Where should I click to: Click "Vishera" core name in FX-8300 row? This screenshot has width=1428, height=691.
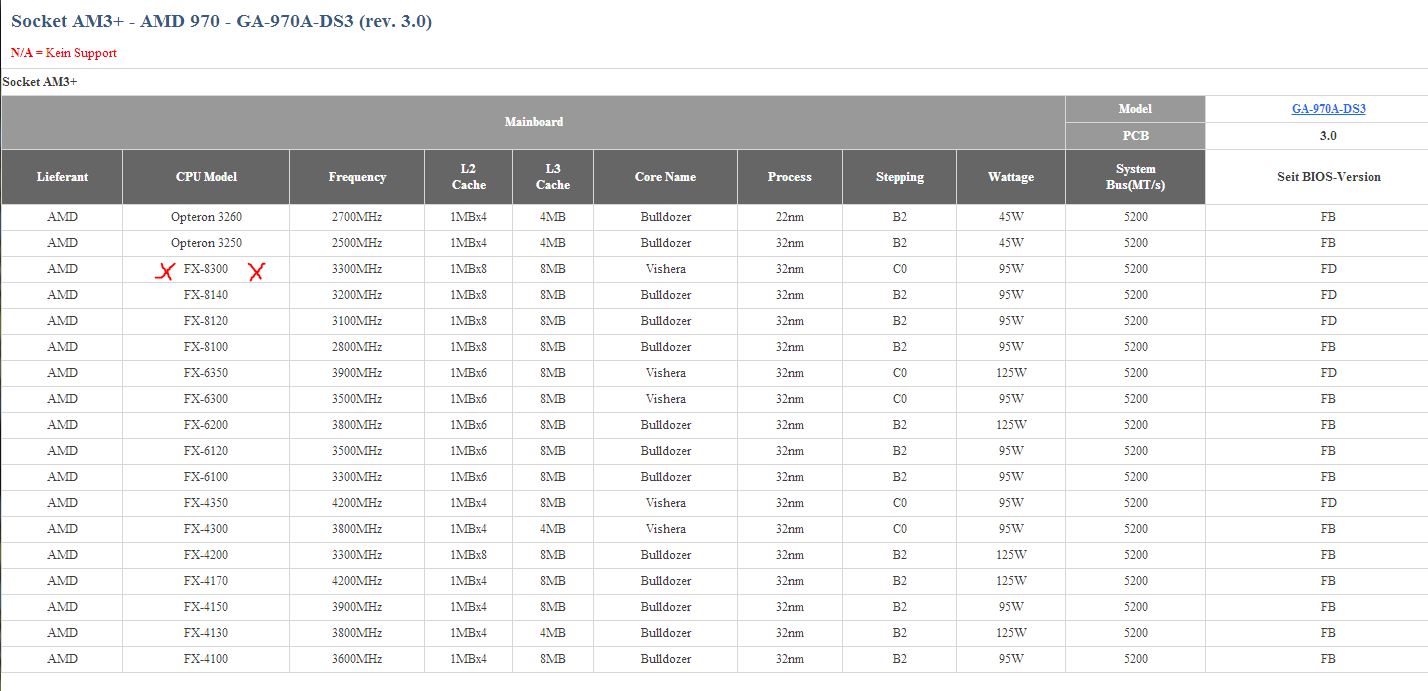(x=665, y=269)
